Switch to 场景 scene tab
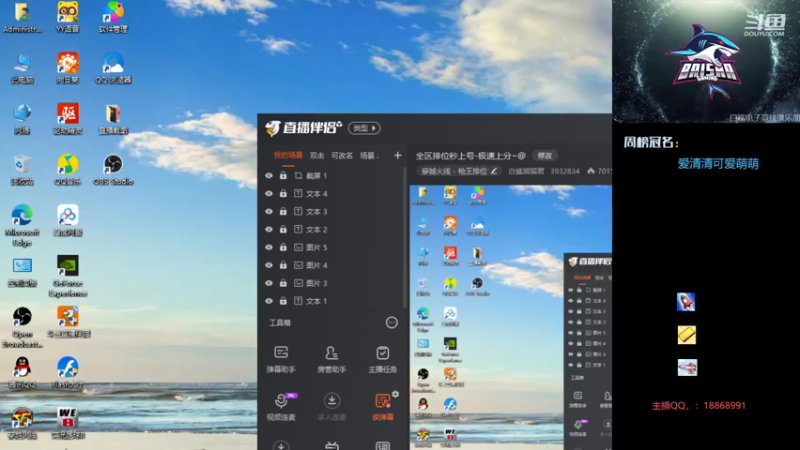 [x=369, y=155]
